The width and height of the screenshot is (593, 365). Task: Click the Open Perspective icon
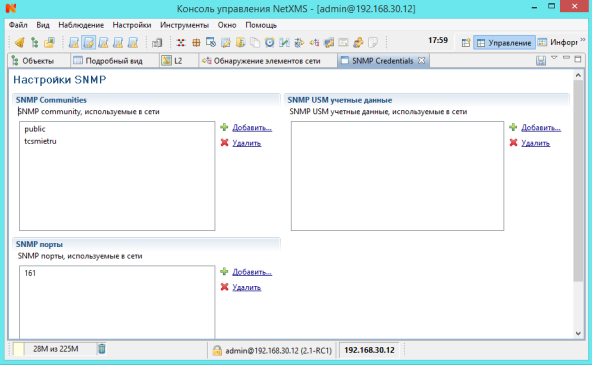pos(466,43)
